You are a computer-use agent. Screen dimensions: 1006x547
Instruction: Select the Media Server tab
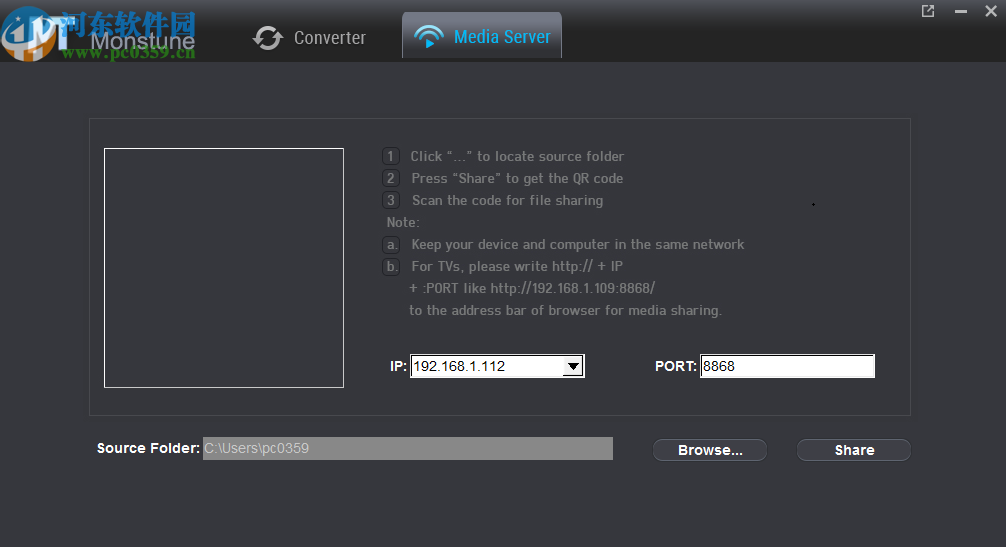point(482,37)
